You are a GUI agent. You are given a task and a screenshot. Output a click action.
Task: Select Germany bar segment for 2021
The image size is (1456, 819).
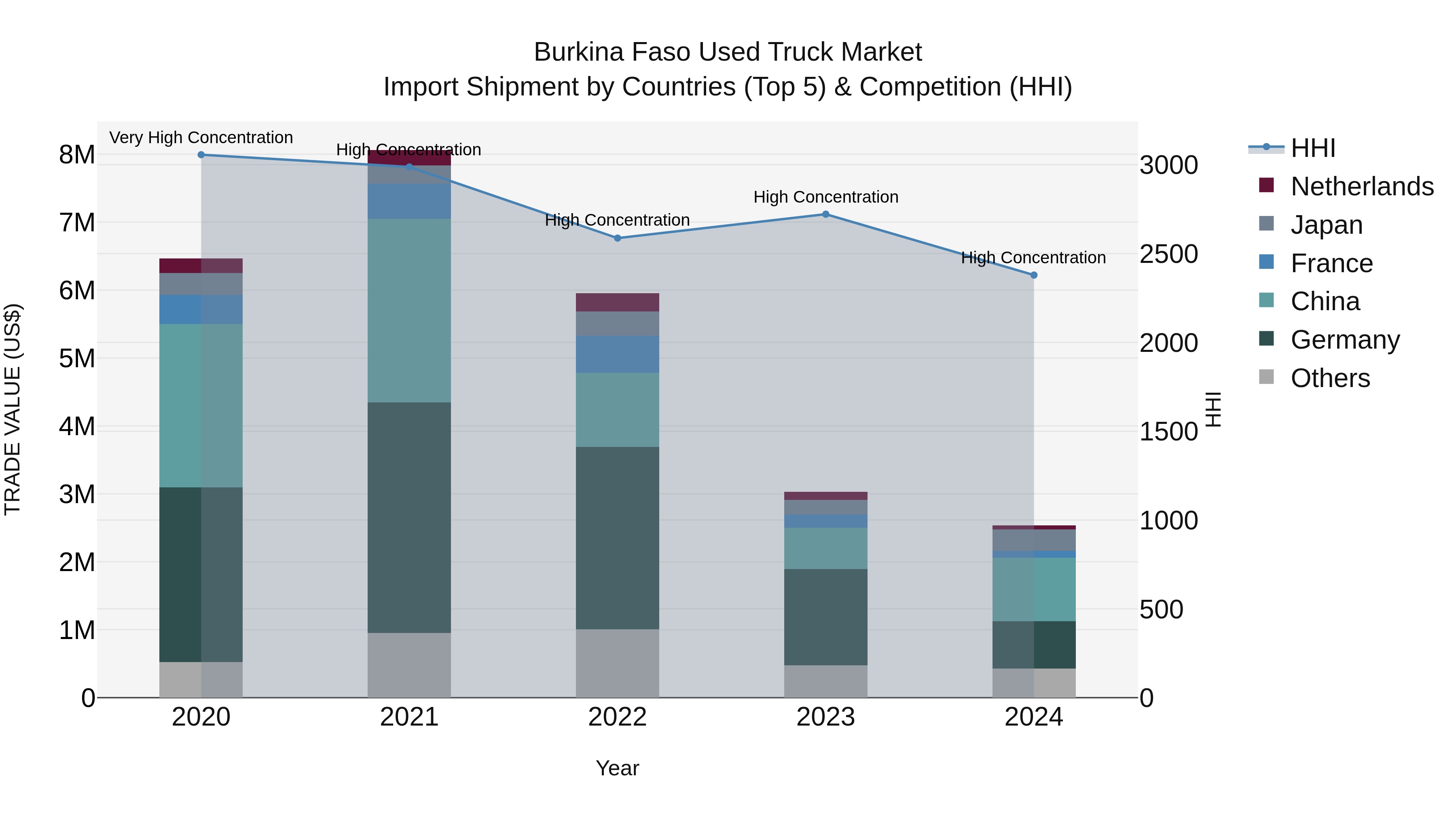tap(409, 518)
